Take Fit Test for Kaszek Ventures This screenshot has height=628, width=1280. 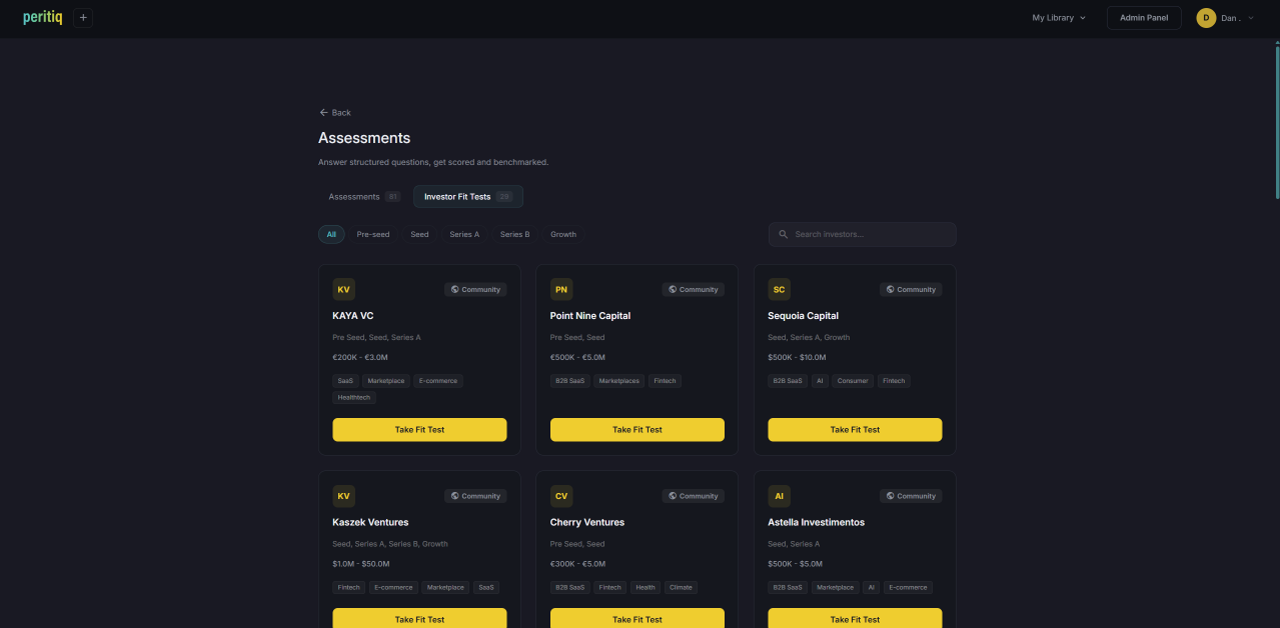[x=420, y=618]
